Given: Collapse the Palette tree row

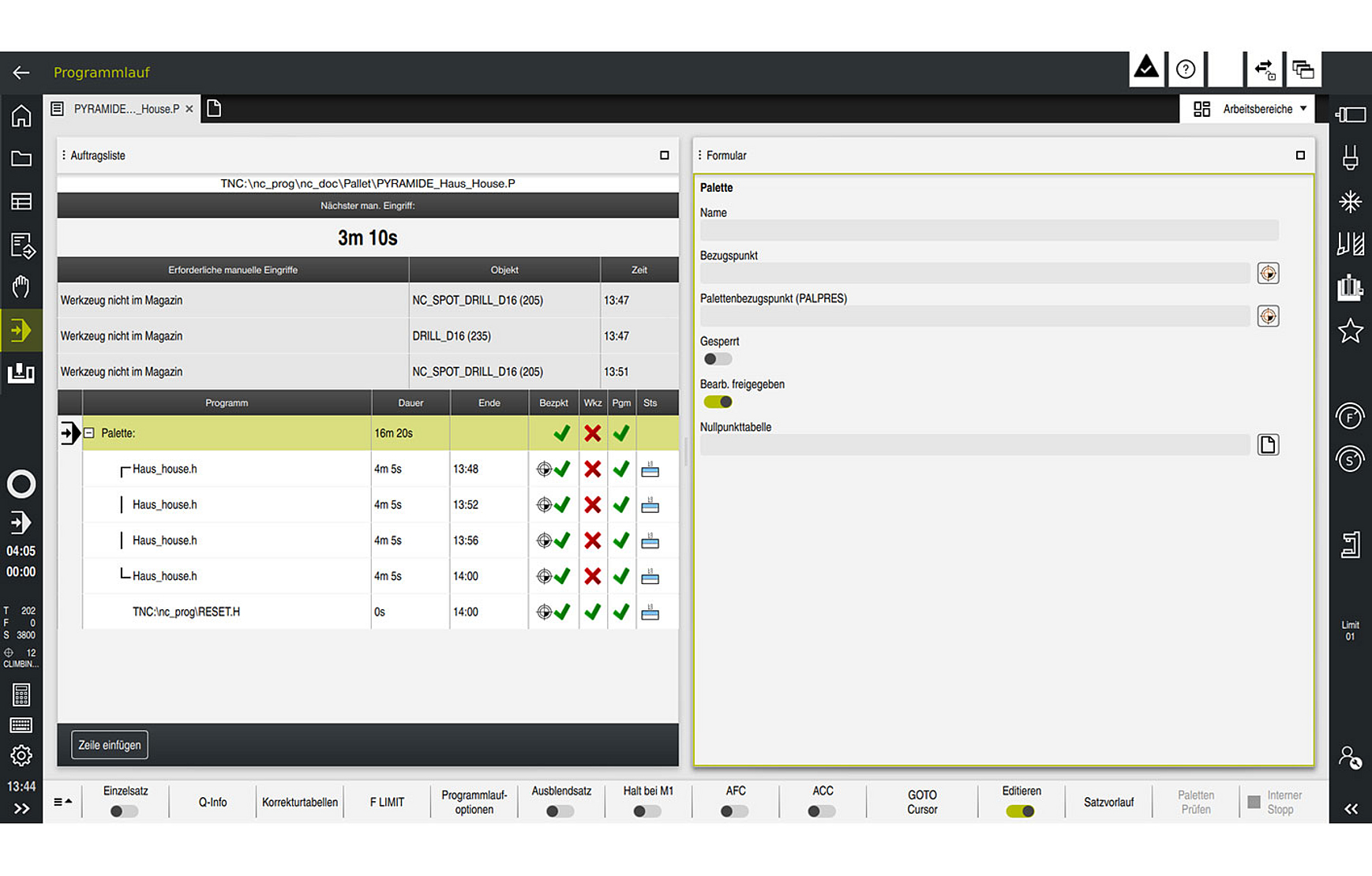Looking at the screenshot, I should [x=89, y=433].
